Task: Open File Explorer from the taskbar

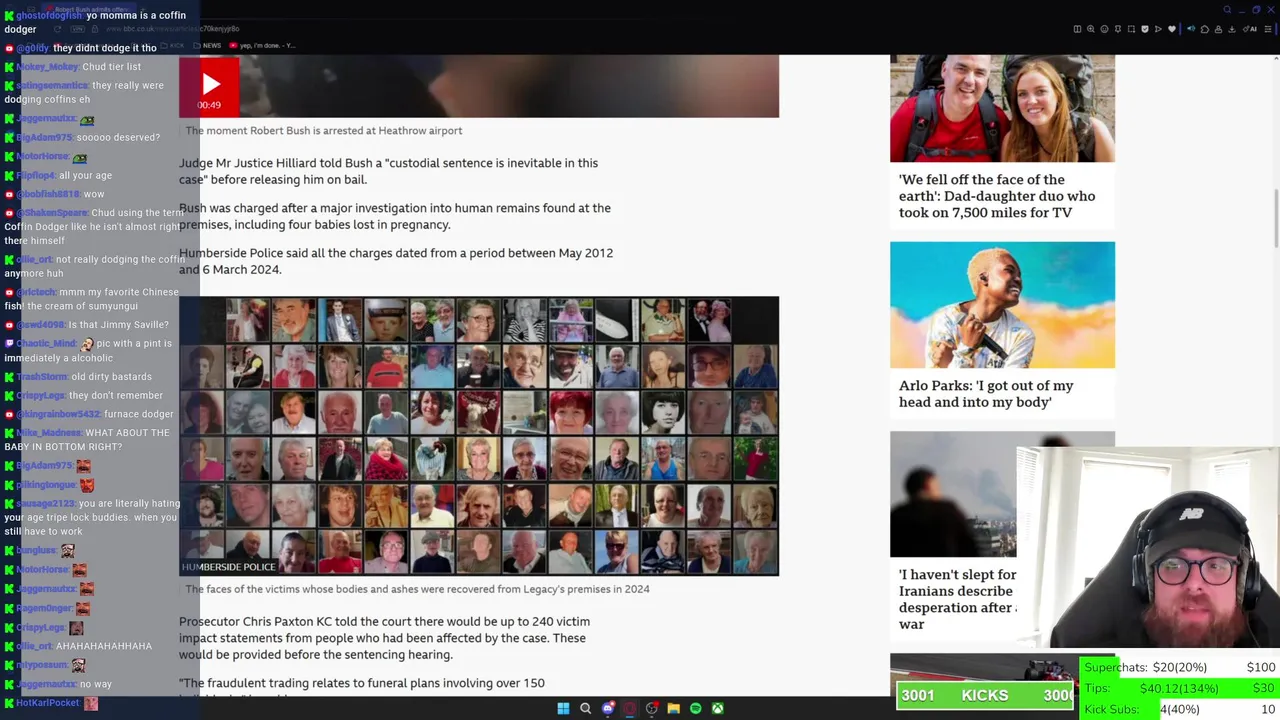Action: 674,708
